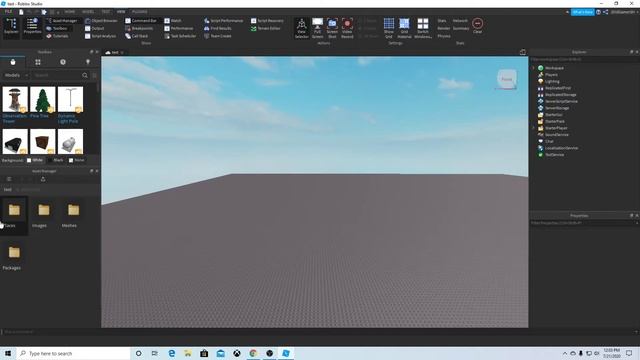Open the Models category dropdown
This screenshot has width=640, height=360.
click(15, 76)
